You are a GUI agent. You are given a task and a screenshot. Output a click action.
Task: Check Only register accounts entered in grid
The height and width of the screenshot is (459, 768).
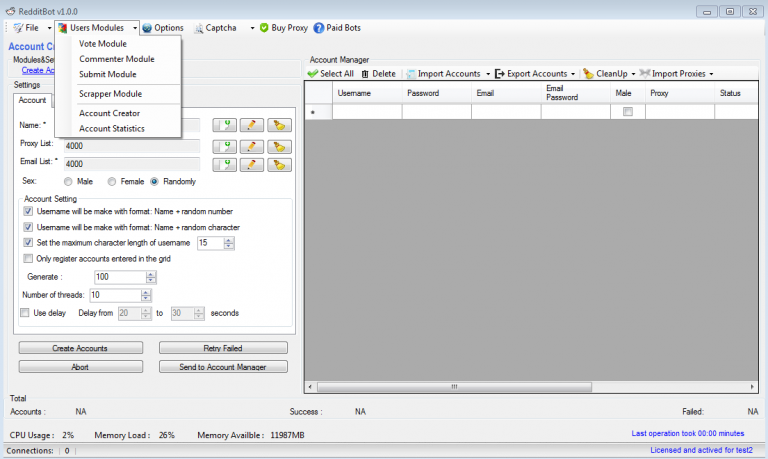[28, 259]
